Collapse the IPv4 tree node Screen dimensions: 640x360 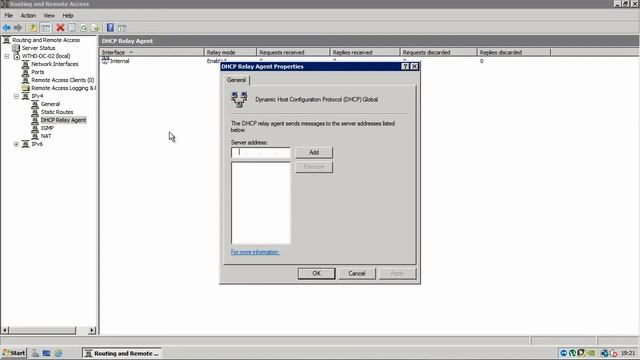pos(16,96)
